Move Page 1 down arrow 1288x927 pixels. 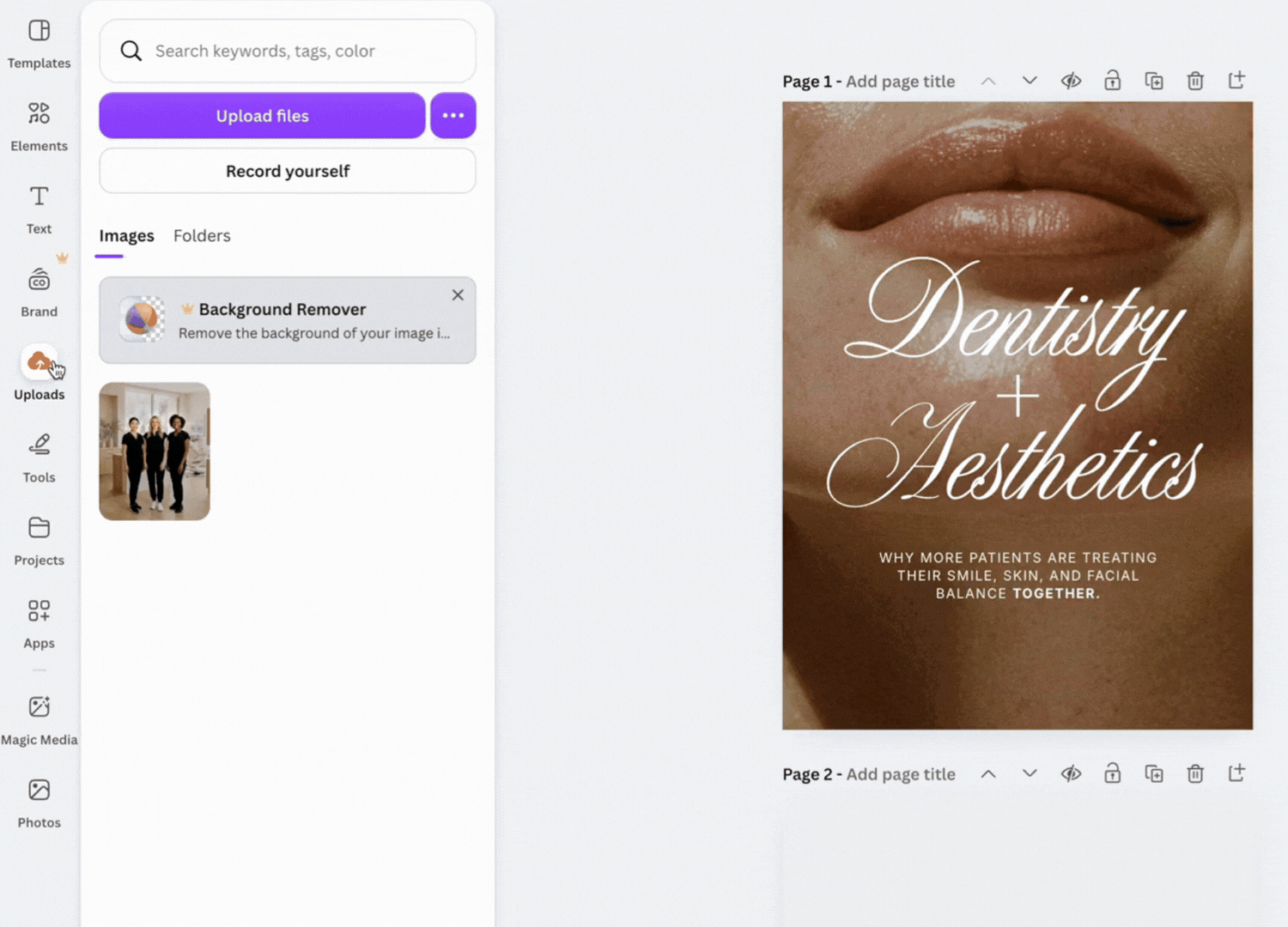1030,81
